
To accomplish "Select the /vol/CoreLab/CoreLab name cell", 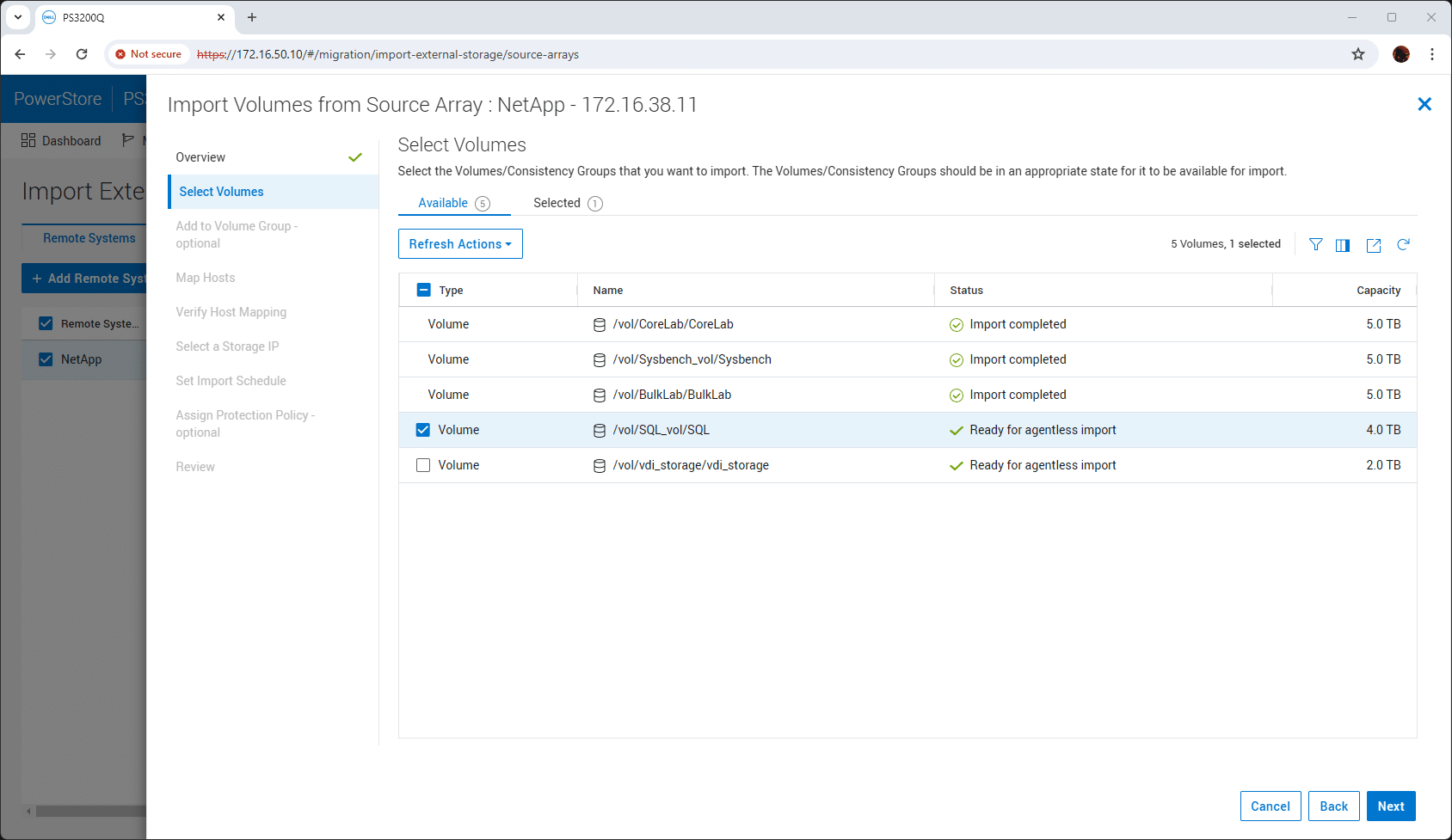I will pos(673,324).
